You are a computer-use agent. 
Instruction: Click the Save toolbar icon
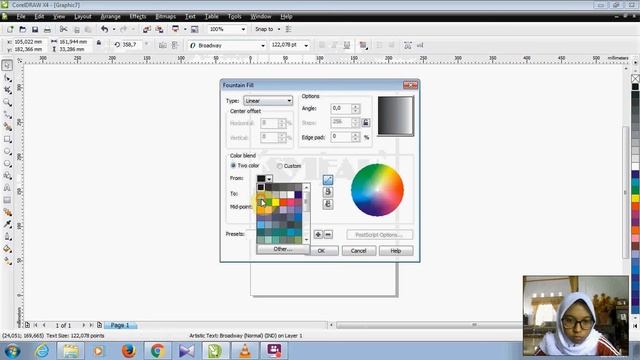(35, 29)
